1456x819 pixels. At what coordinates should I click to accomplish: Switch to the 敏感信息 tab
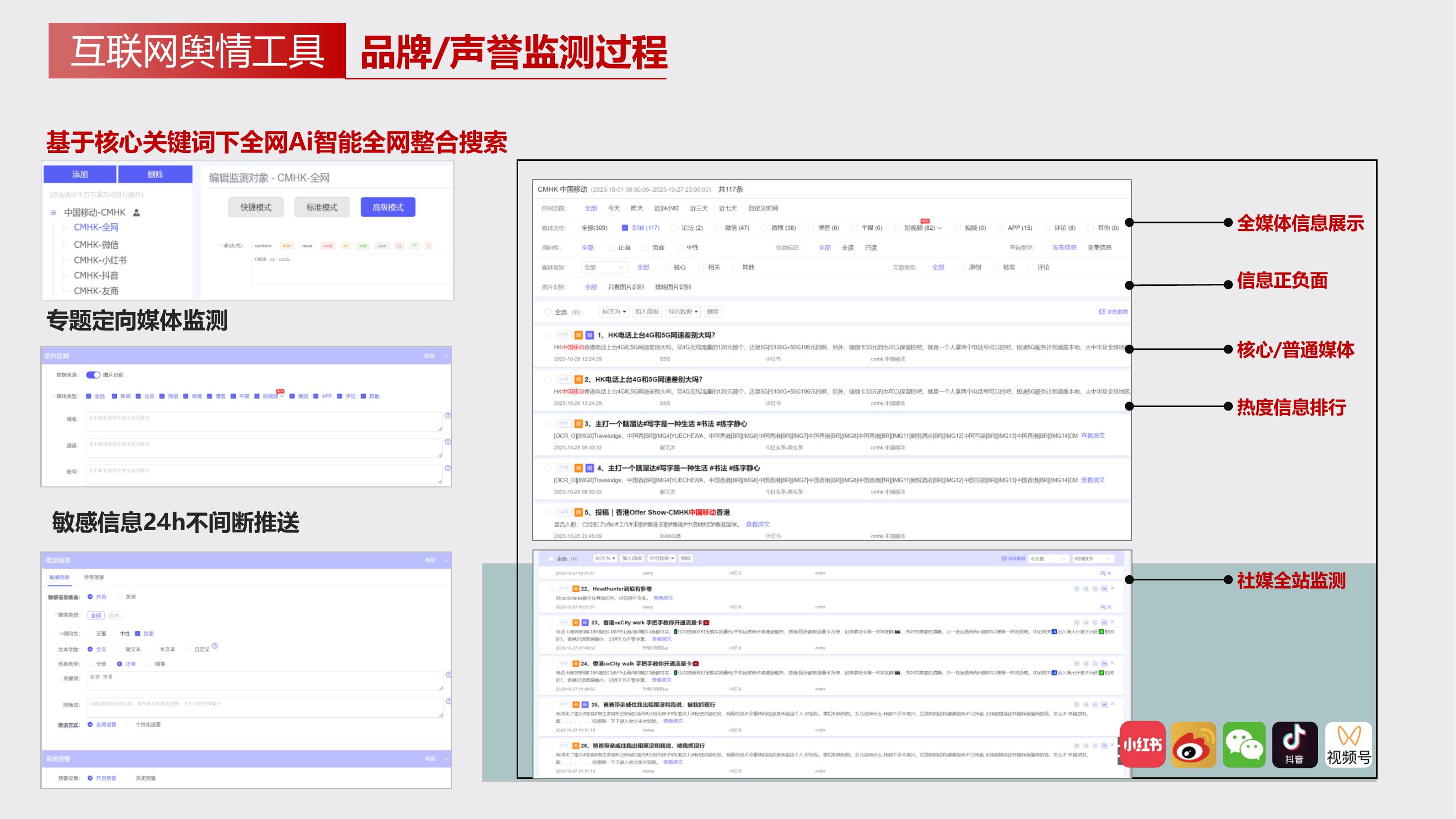point(60,577)
